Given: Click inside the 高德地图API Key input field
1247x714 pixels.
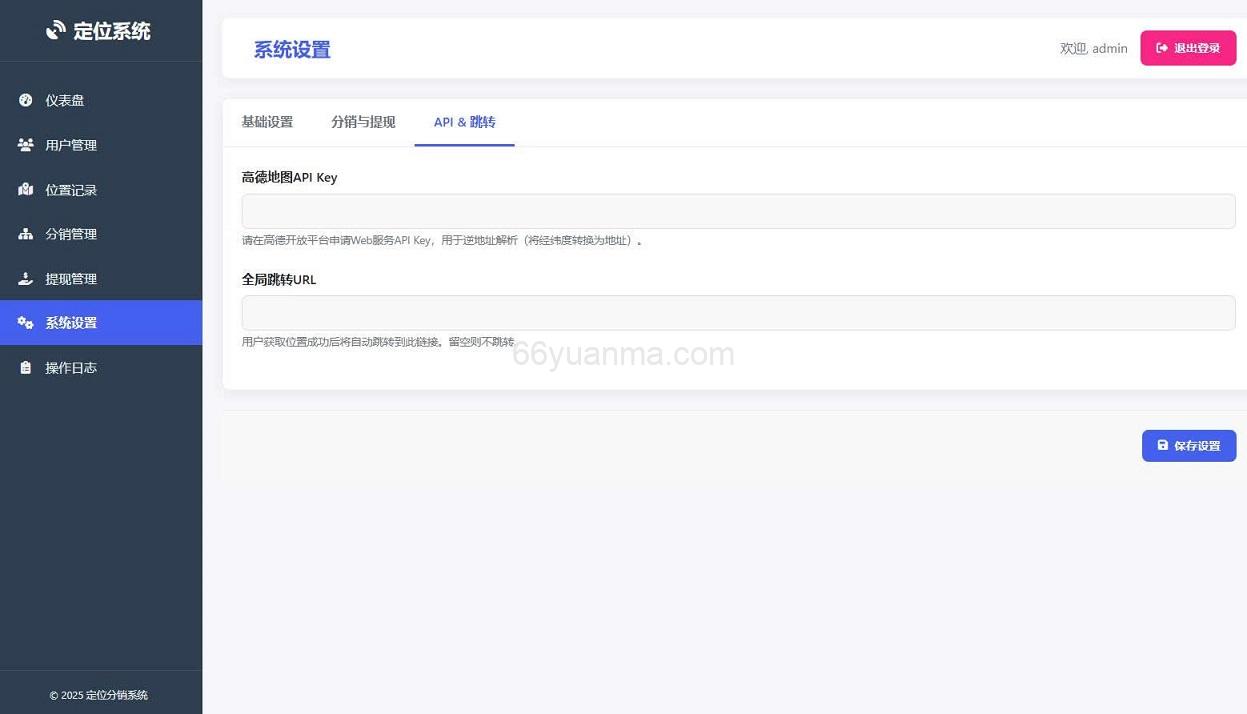Looking at the screenshot, I should [x=738, y=211].
